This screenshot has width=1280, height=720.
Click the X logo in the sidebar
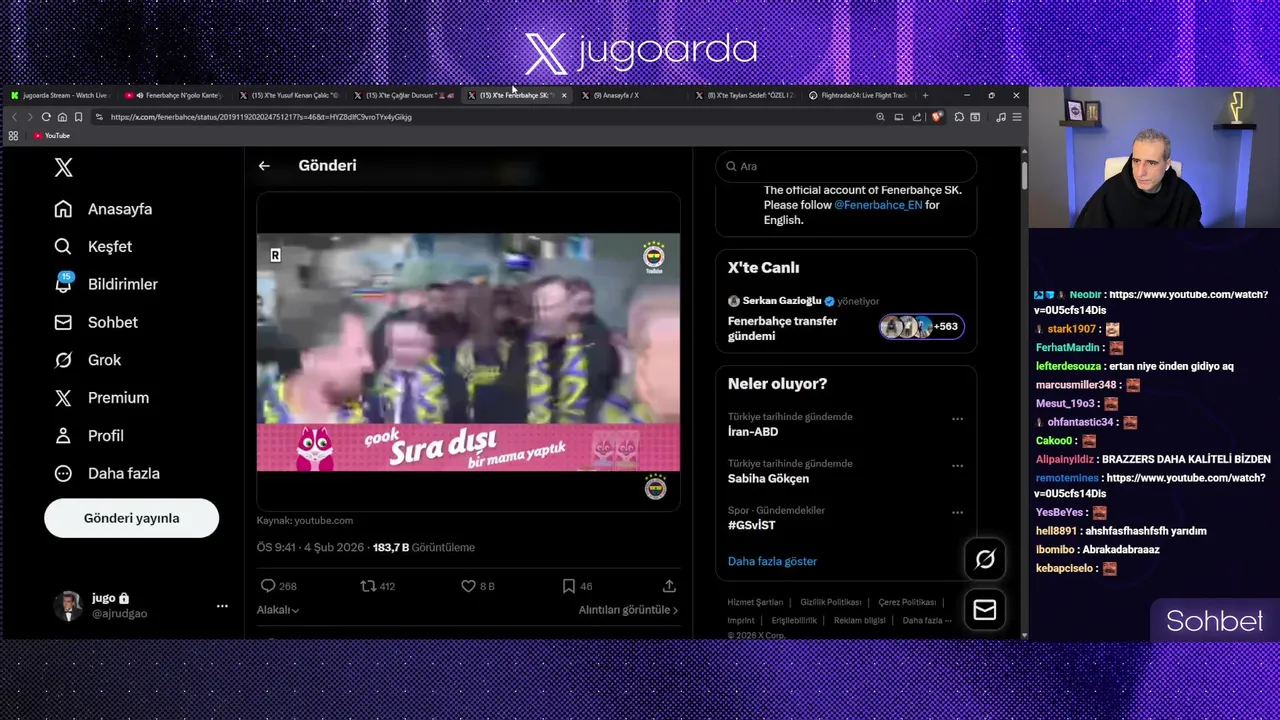pos(63,168)
